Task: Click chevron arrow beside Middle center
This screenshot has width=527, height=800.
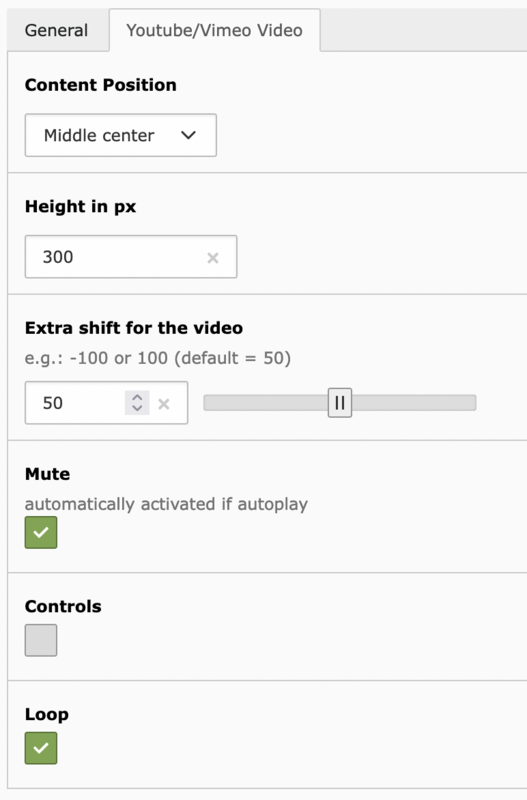Action: (188, 135)
